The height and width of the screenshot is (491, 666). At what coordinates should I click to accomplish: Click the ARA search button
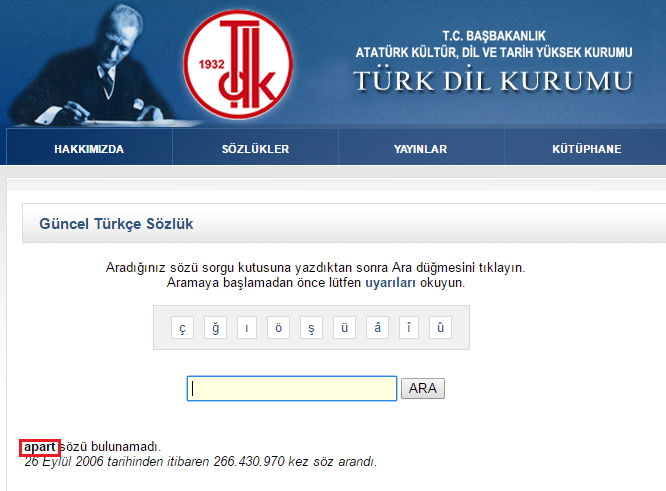coord(423,388)
